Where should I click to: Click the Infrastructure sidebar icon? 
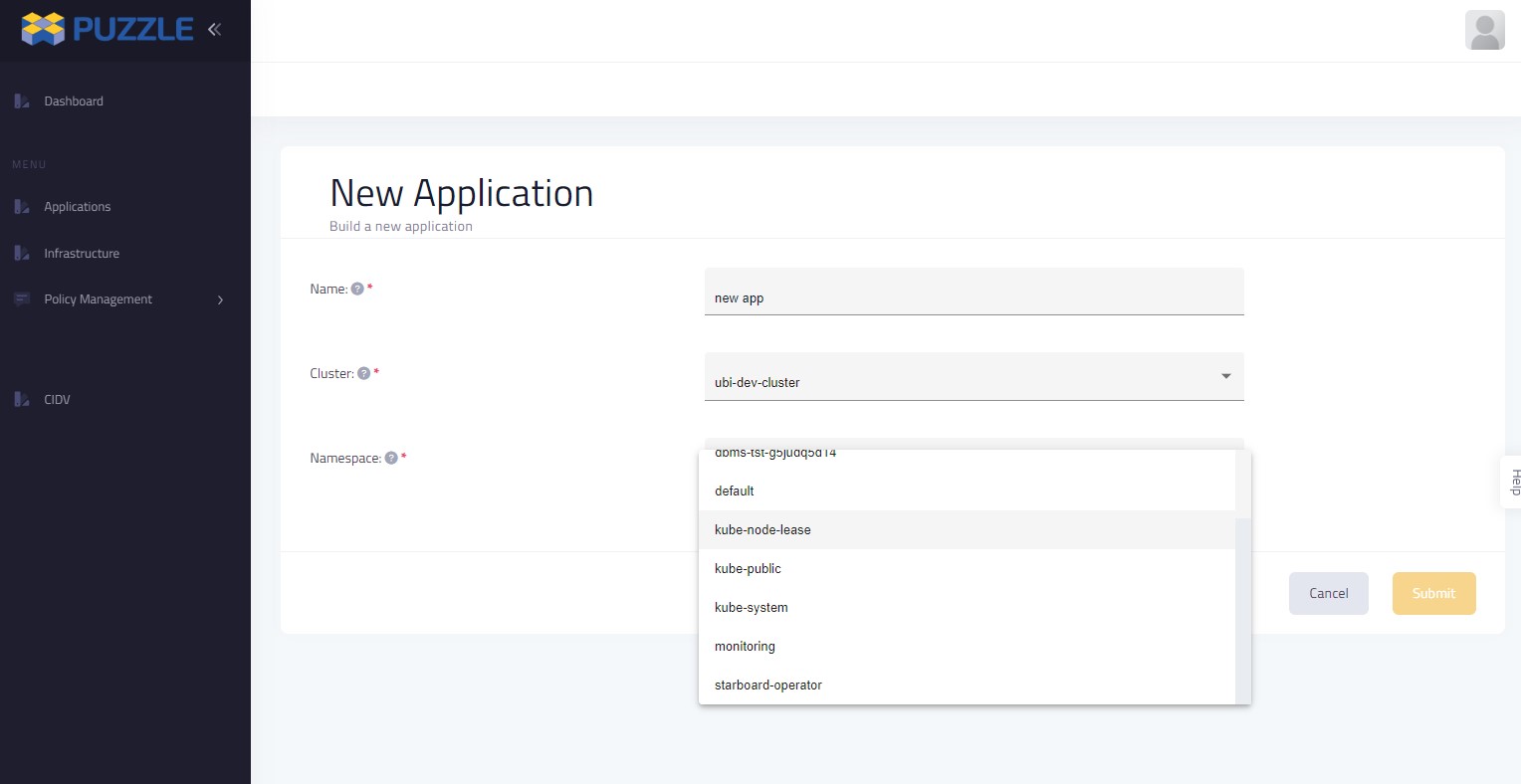[x=22, y=254]
